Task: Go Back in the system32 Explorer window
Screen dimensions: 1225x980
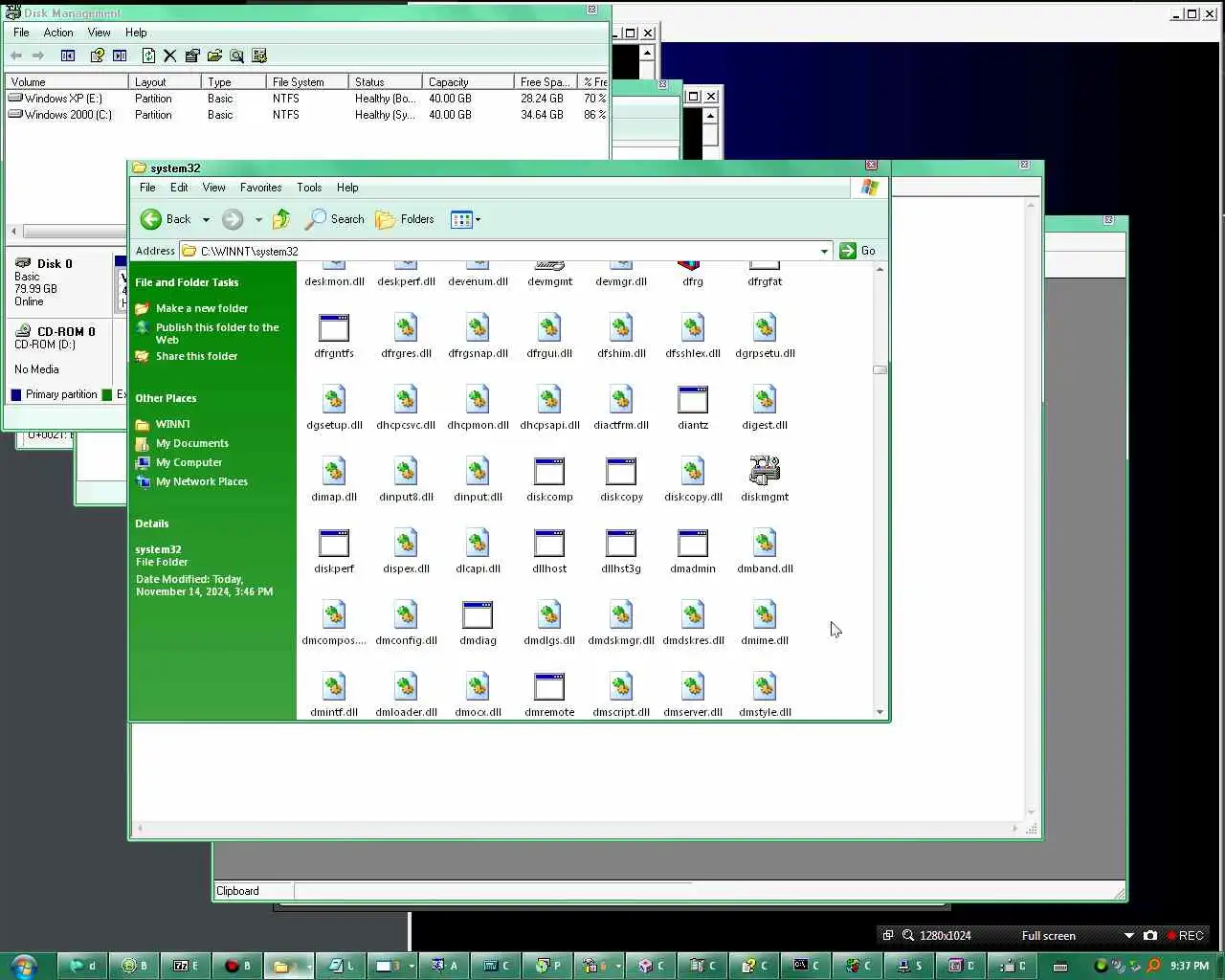Action: click(166, 219)
